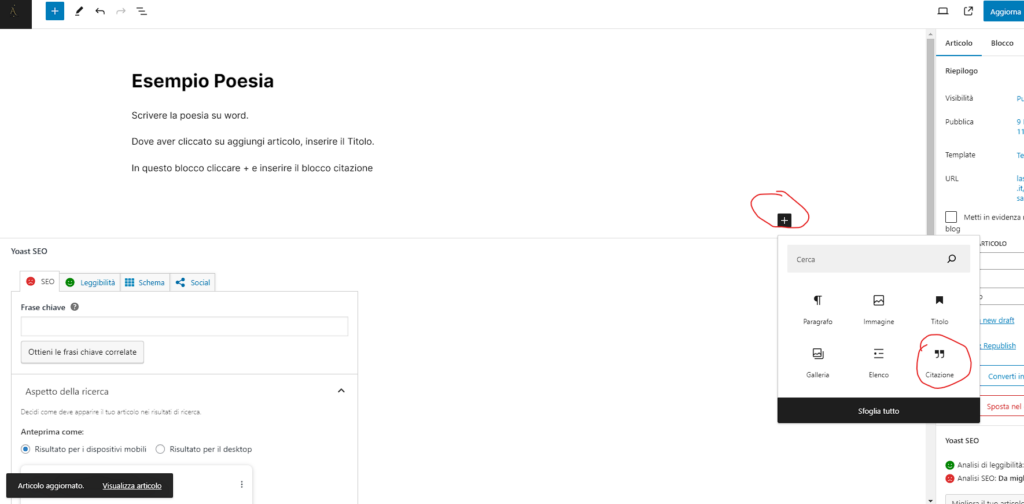
Task: Insert a Galleria block
Action: [x=818, y=362]
